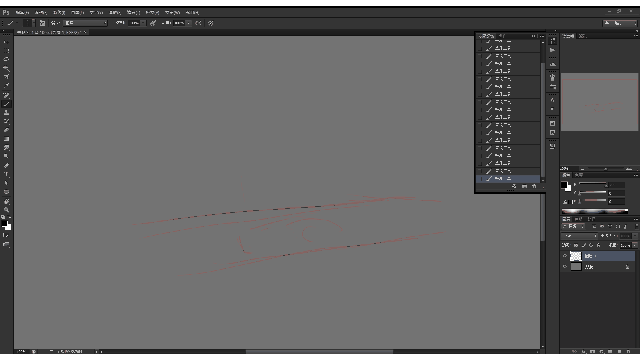640x360 pixels.
Task: Select the Eyedropper tool
Action: pyautogui.click(x=6, y=86)
